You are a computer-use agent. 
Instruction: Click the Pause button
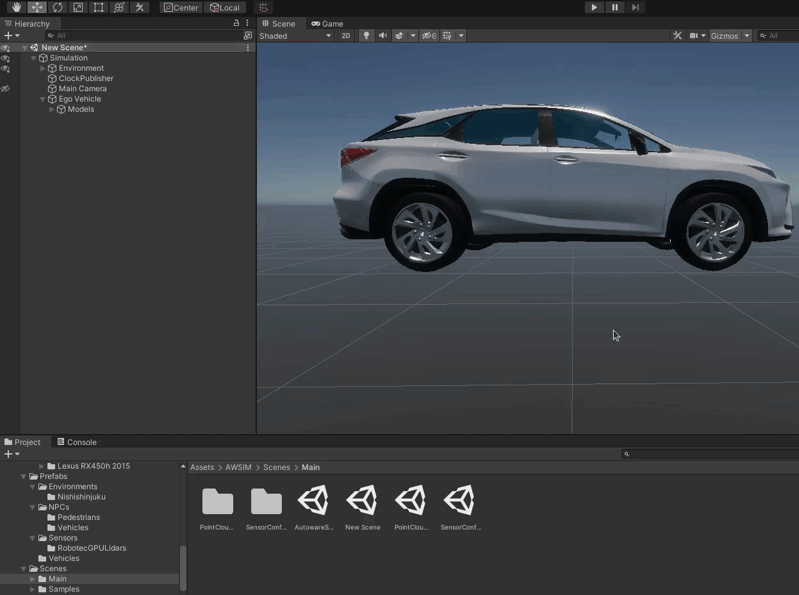pyautogui.click(x=614, y=7)
